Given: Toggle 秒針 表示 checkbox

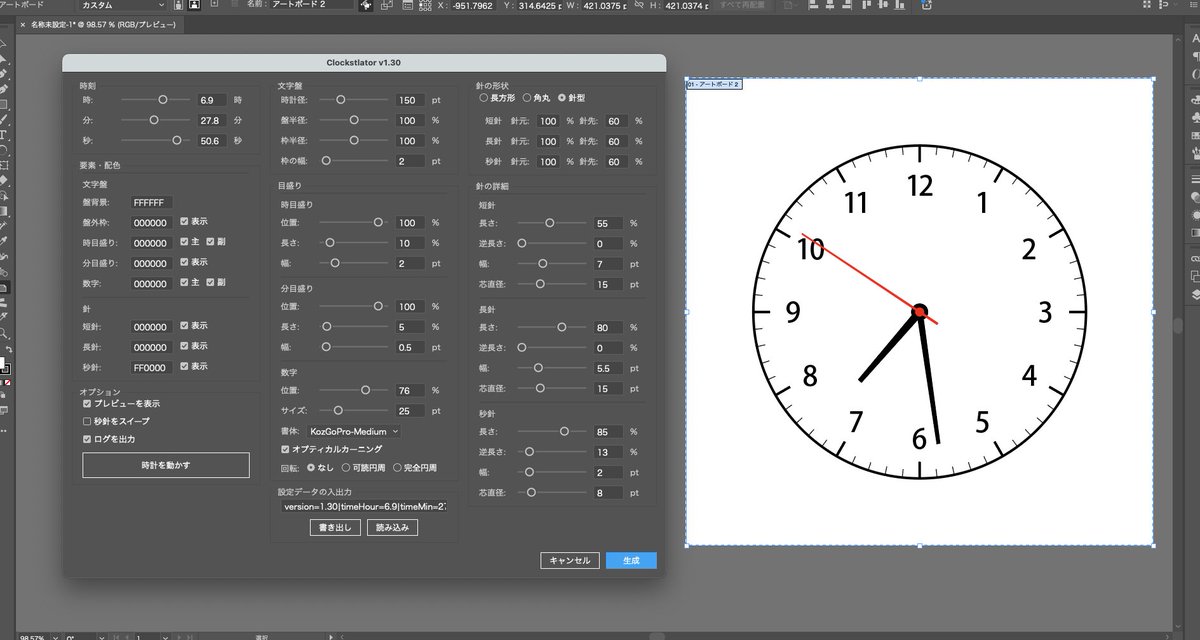Looking at the screenshot, I should 185,366.
